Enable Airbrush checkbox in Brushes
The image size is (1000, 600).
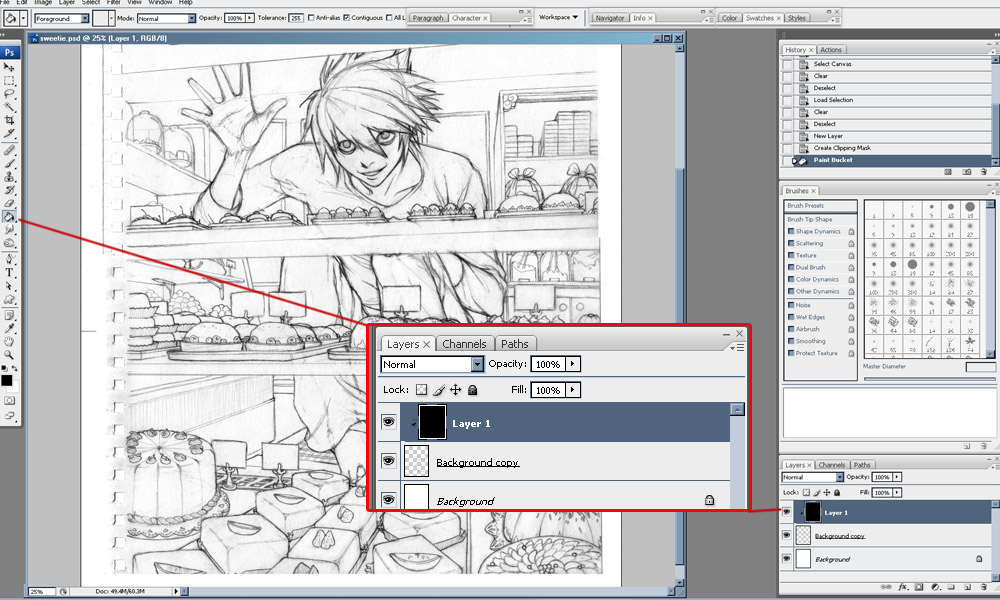click(791, 329)
